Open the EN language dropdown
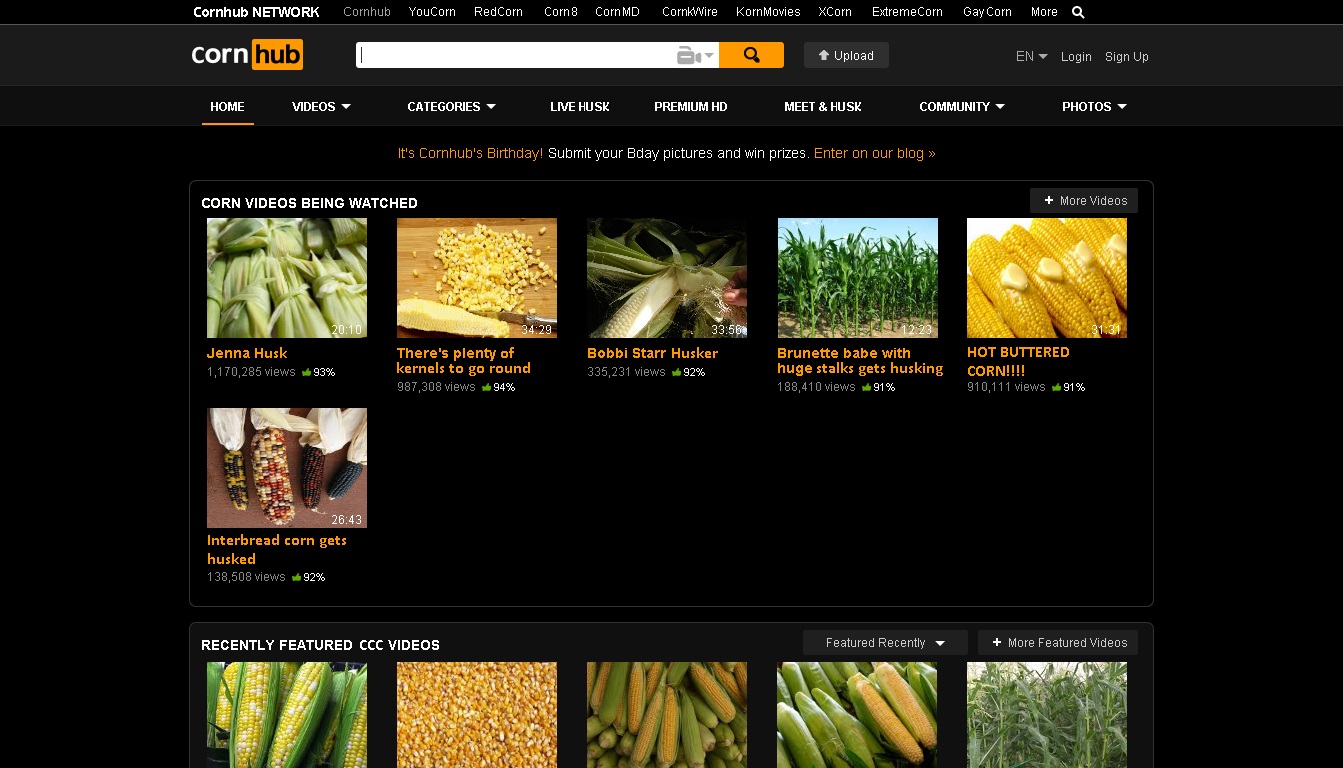This screenshot has height=768, width=1343. pyautogui.click(x=1031, y=57)
